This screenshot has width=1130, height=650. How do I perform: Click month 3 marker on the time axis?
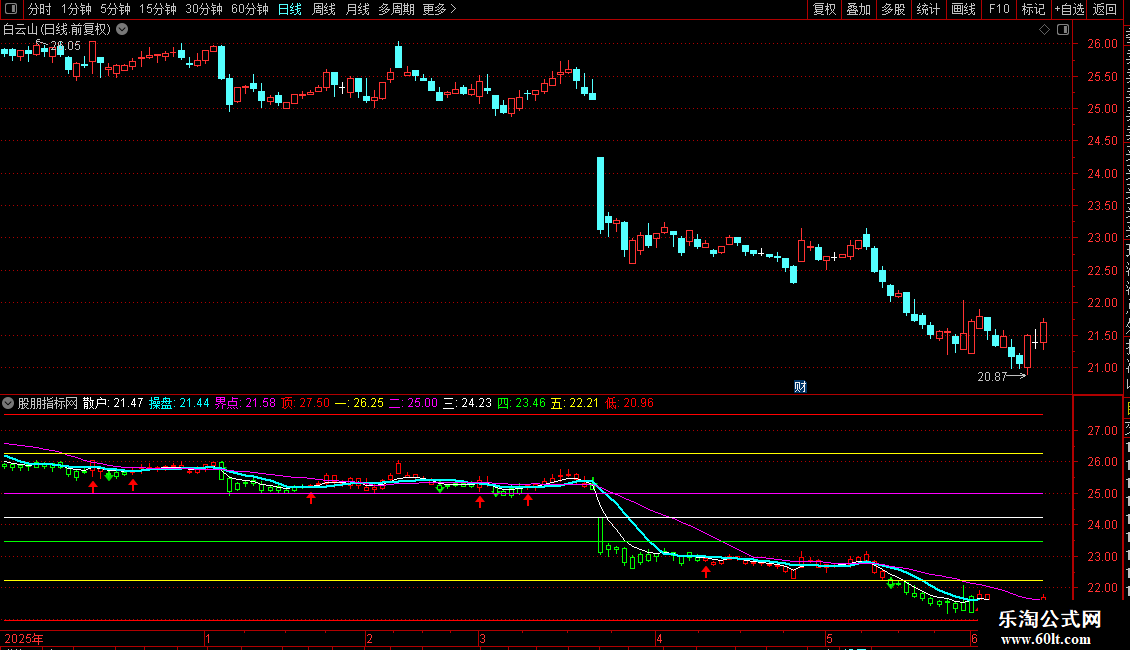(x=482, y=639)
